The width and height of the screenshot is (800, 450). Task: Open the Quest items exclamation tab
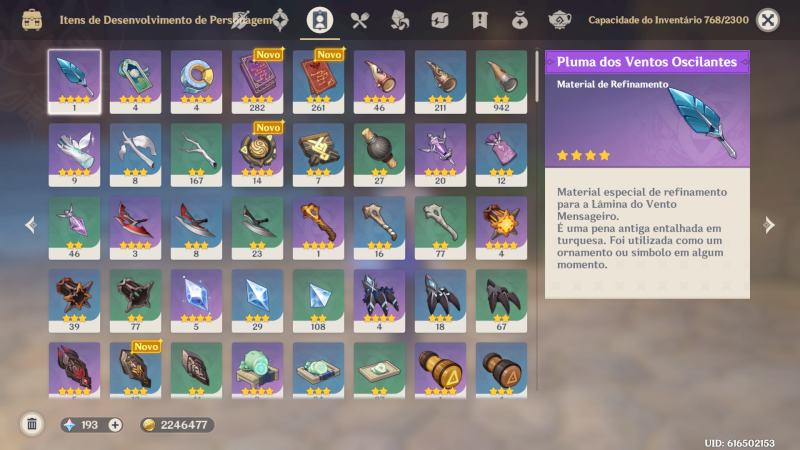tap(480, 20)
